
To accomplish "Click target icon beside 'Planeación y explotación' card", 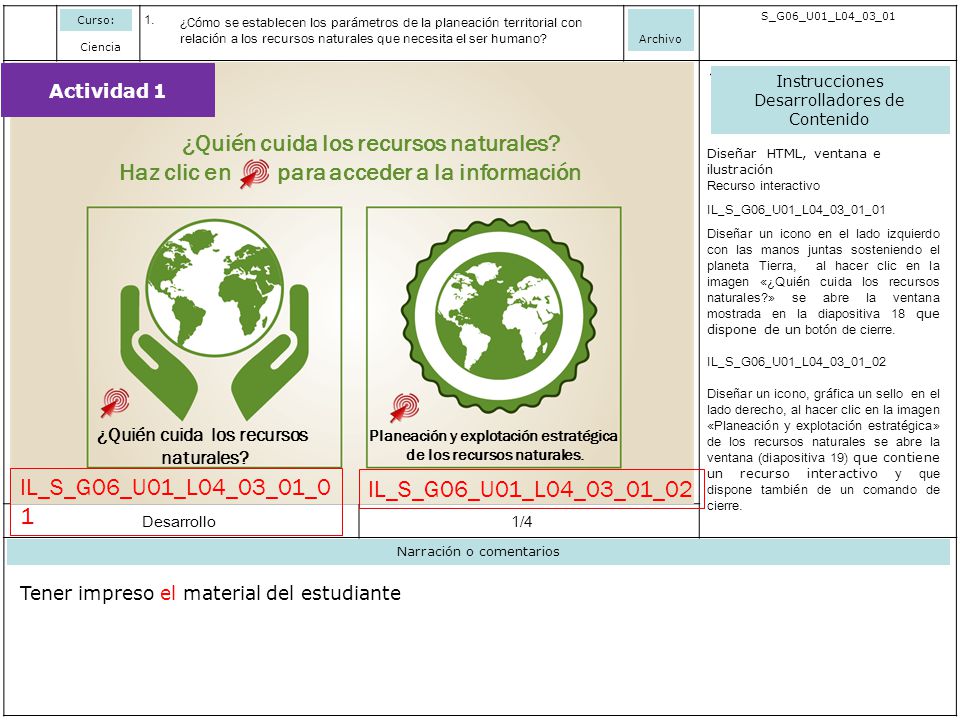I will click(x=405, y=407).
